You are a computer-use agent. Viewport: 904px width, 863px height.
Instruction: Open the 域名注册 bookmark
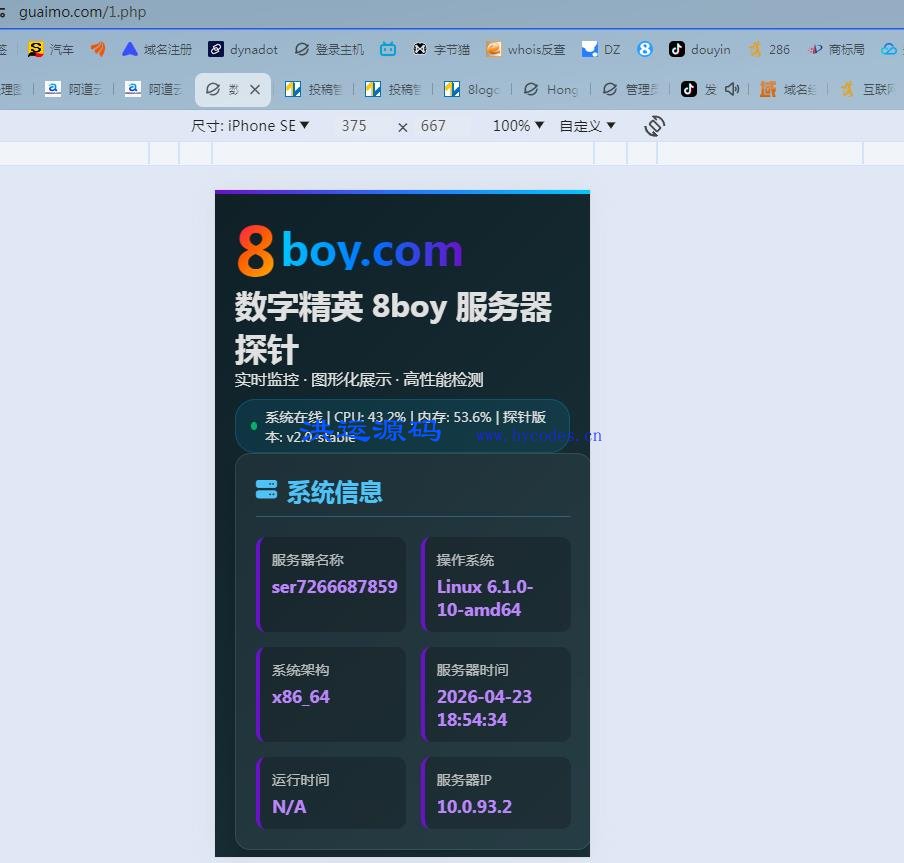[x=157, y=50]
